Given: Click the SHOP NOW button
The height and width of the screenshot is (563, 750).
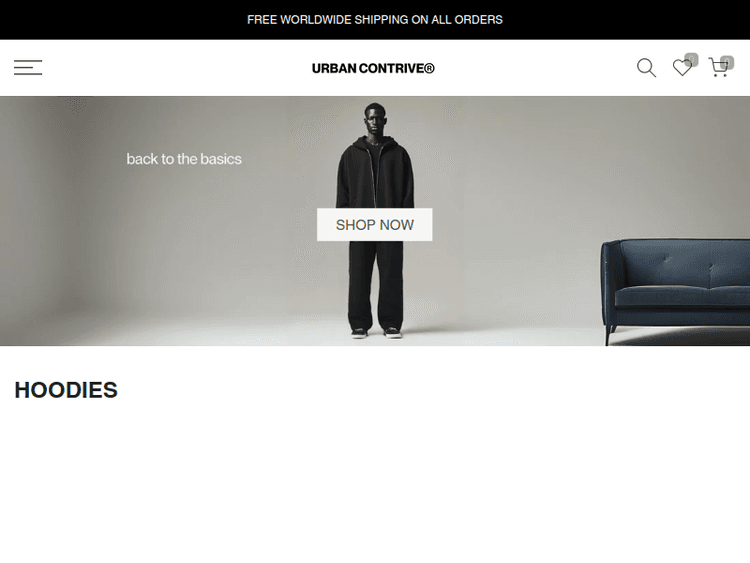Looking at the screenshot, I should (x=375, y=224).
